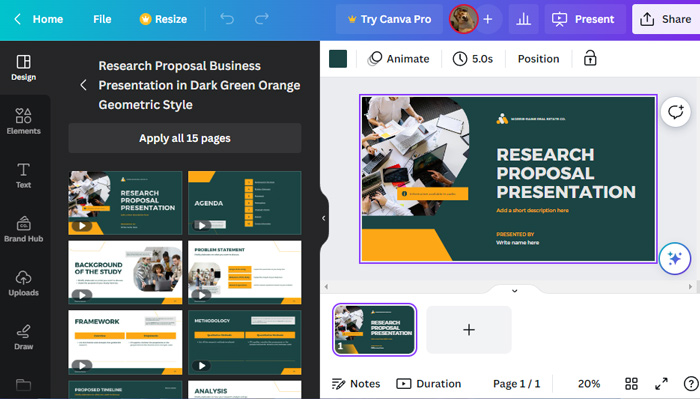
Task: Open the File menu
Action: point(102,19)
